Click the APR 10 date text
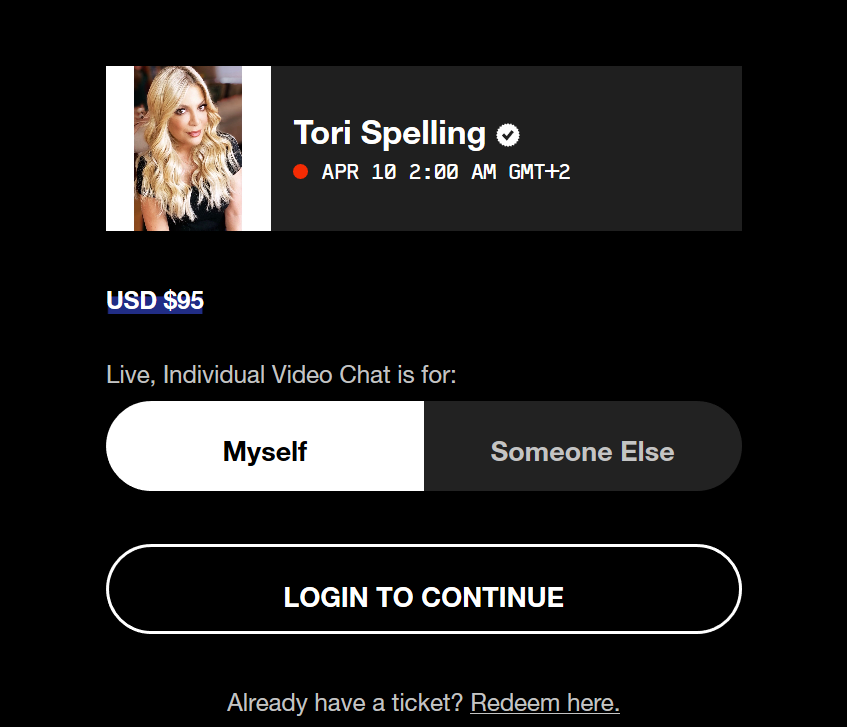 [x=359, y=172]
